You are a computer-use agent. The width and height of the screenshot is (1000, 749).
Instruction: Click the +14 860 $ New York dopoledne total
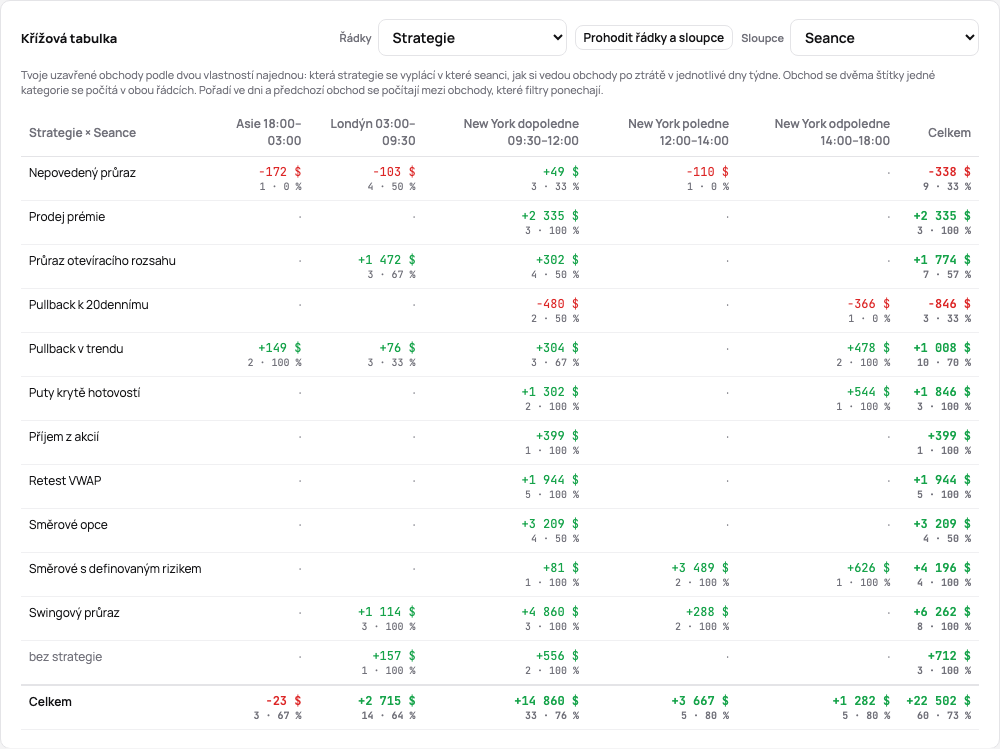[547, 701]
